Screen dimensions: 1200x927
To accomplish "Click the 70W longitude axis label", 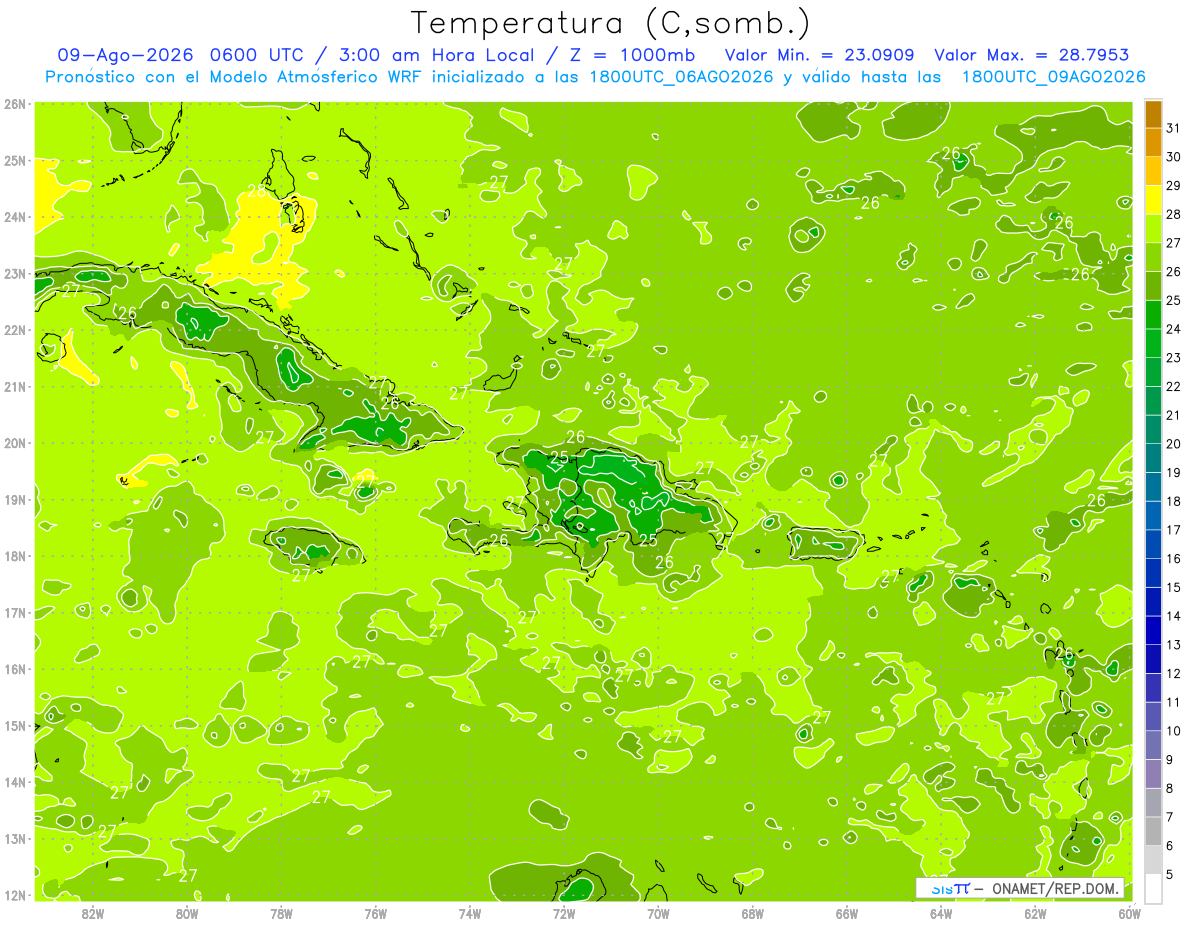I will click(x=658, y=913).
